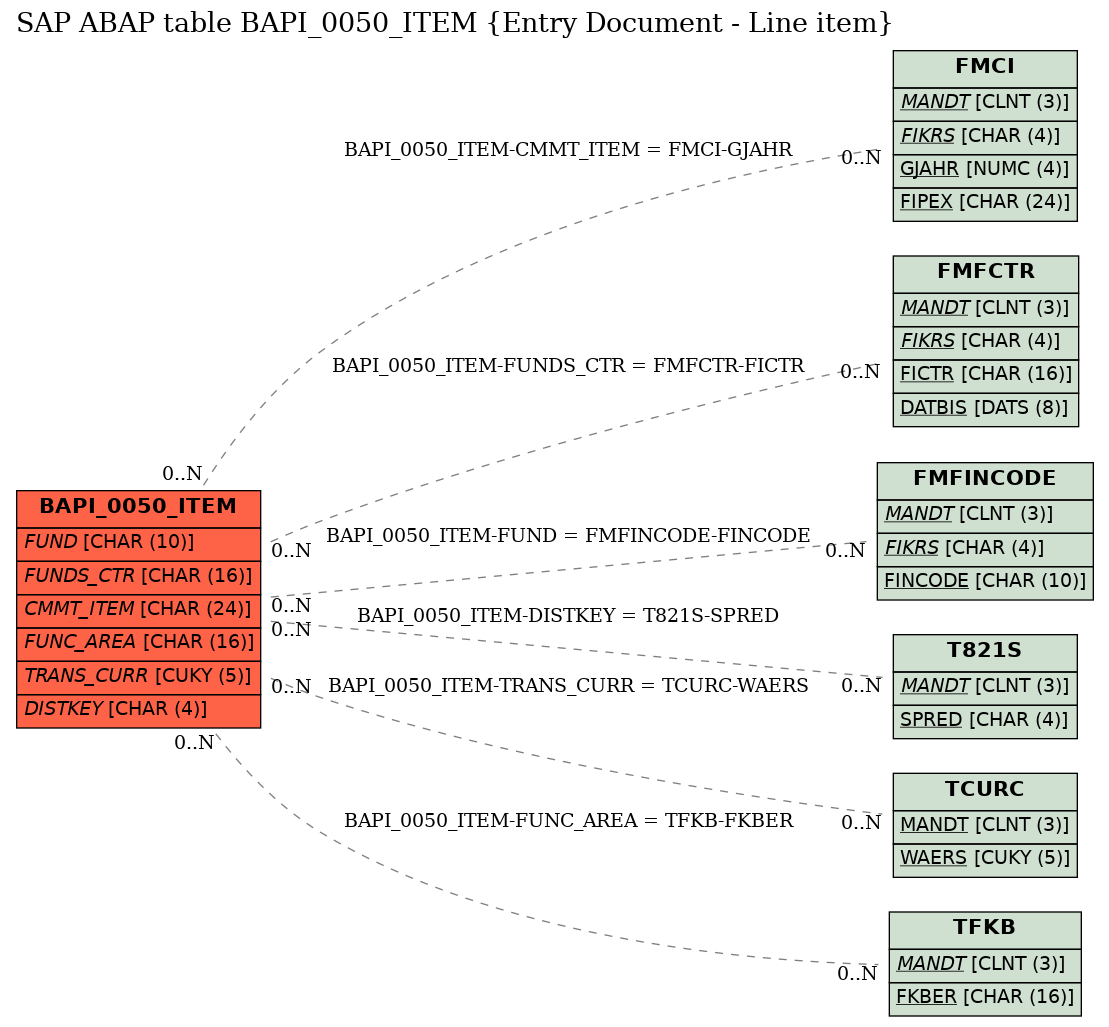Click SPRED [CHAR (4)] field in T821S

click(985, 721)
